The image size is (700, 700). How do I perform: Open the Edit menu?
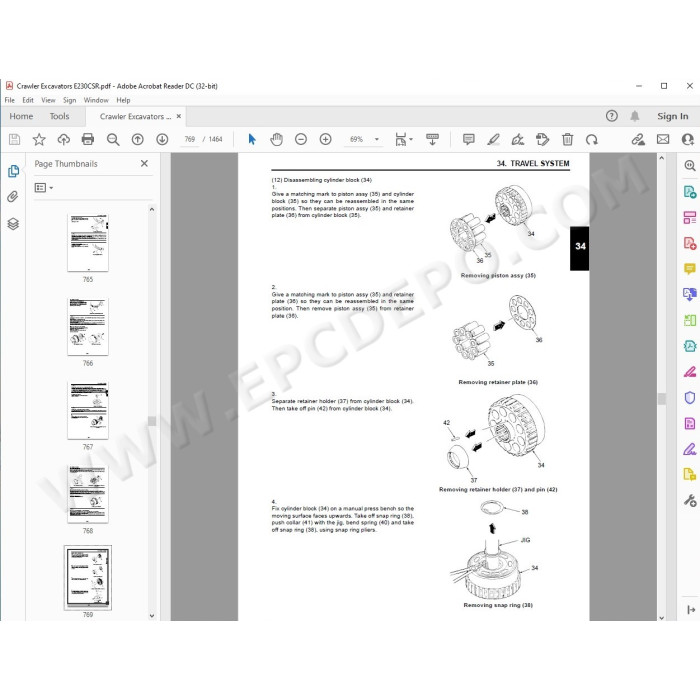(x=28, y=100)
